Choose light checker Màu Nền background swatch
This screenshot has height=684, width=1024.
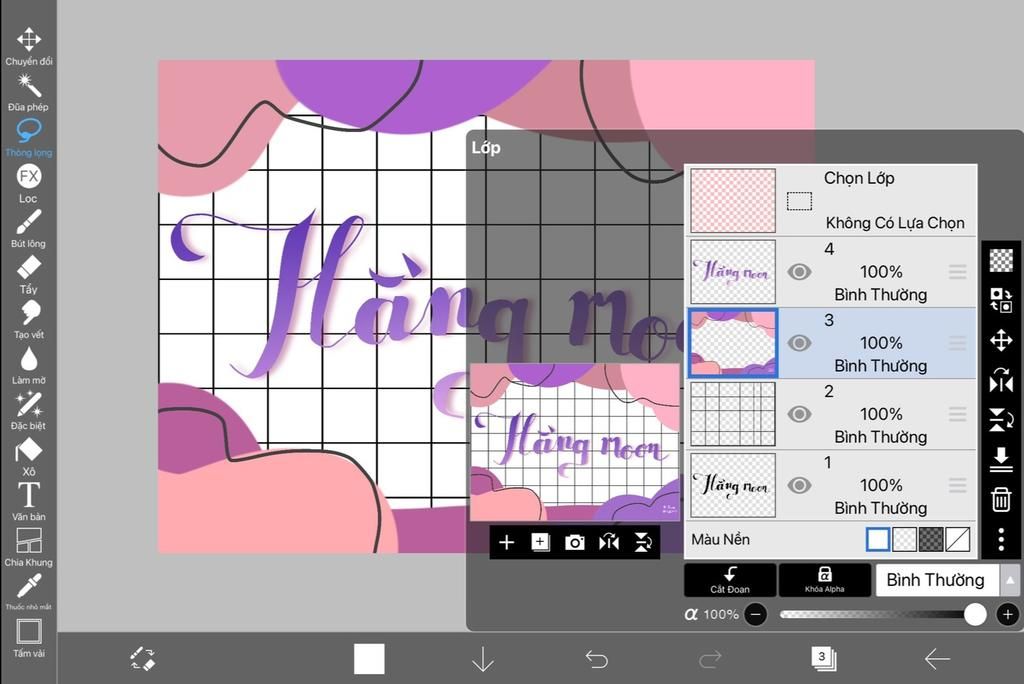(904, 540)
